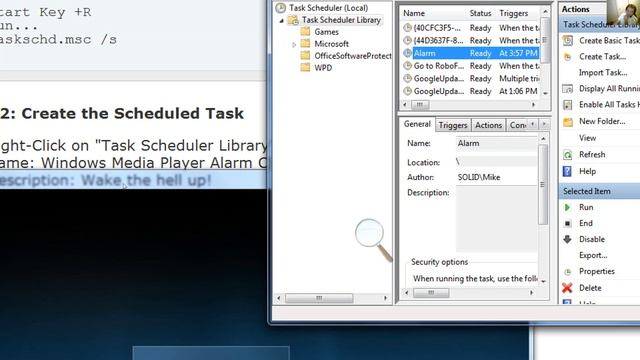Click the Run action label
The width and height of the screenshot is (640, 360).
586,207
